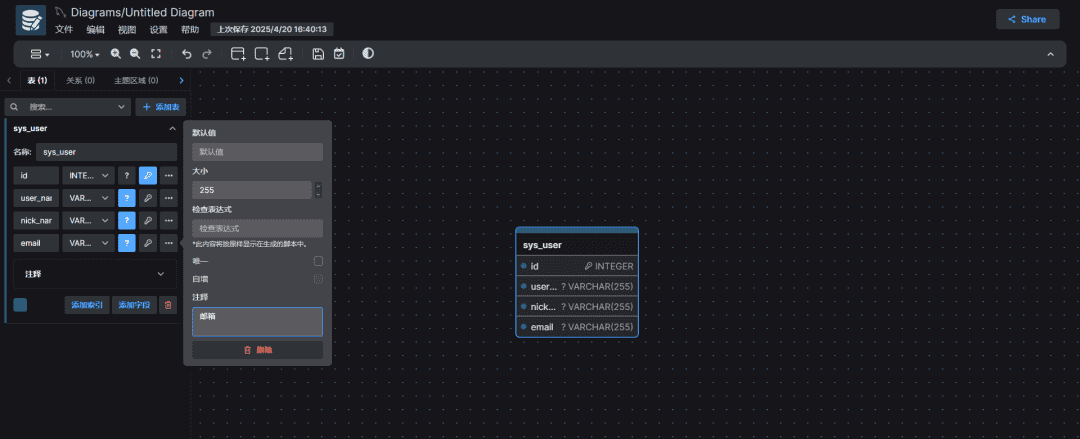Click the 默认值 default value input field
Screen dimensions: 1080x439
(257, 152)
